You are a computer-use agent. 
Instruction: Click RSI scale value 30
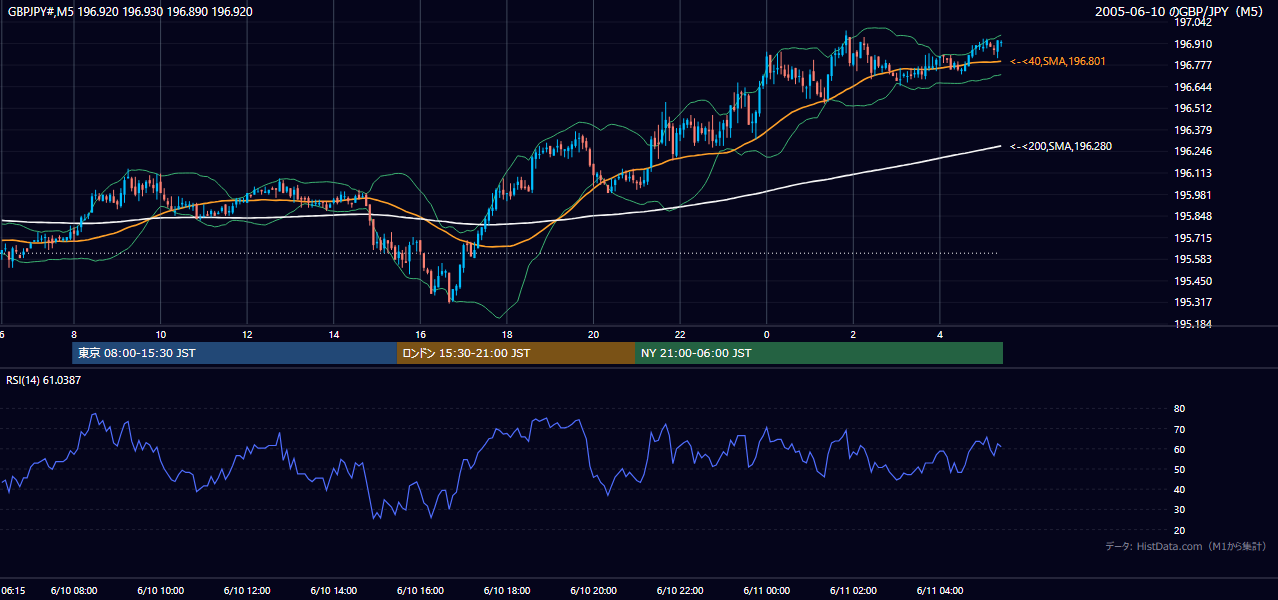point(1179,510)
